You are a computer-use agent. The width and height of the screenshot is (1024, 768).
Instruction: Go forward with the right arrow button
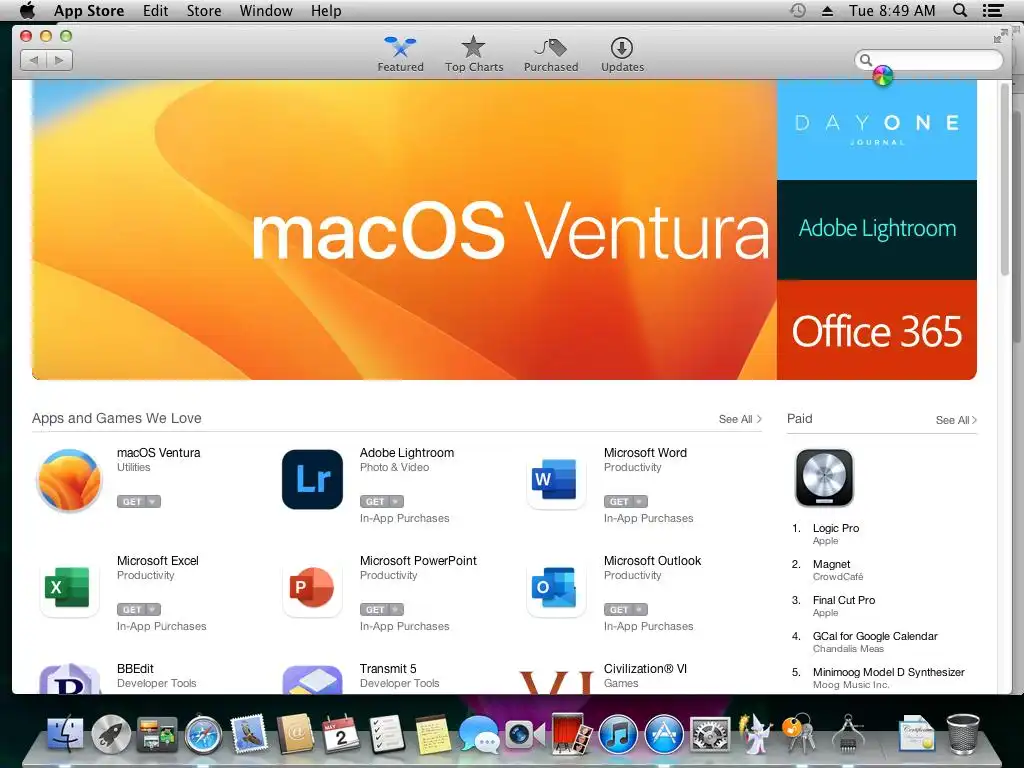click(59, 60)
